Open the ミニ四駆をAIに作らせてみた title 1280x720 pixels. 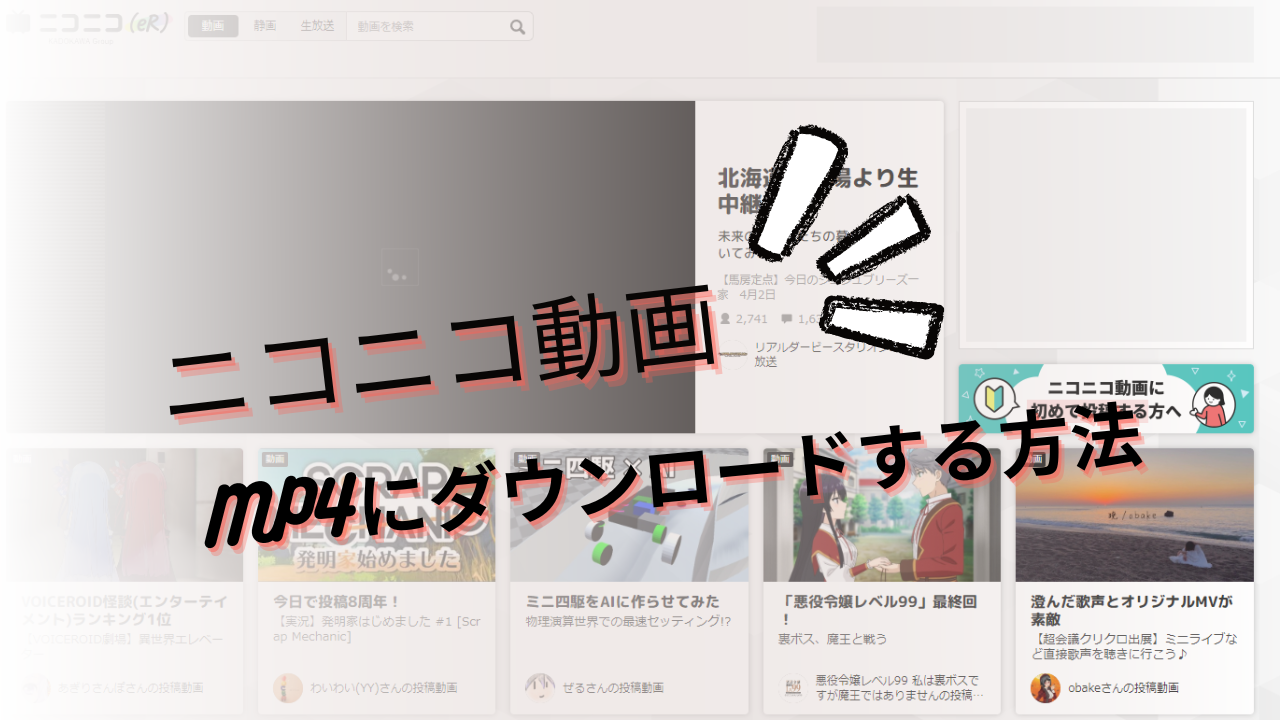622,602
